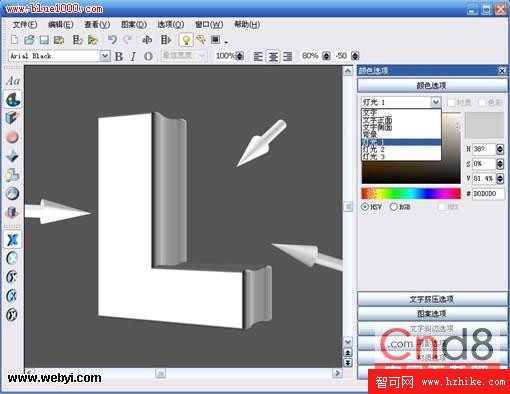Screen dimensions: 510x394
Task: Click the hex color code input field
Action: click(x=488, y=194)
